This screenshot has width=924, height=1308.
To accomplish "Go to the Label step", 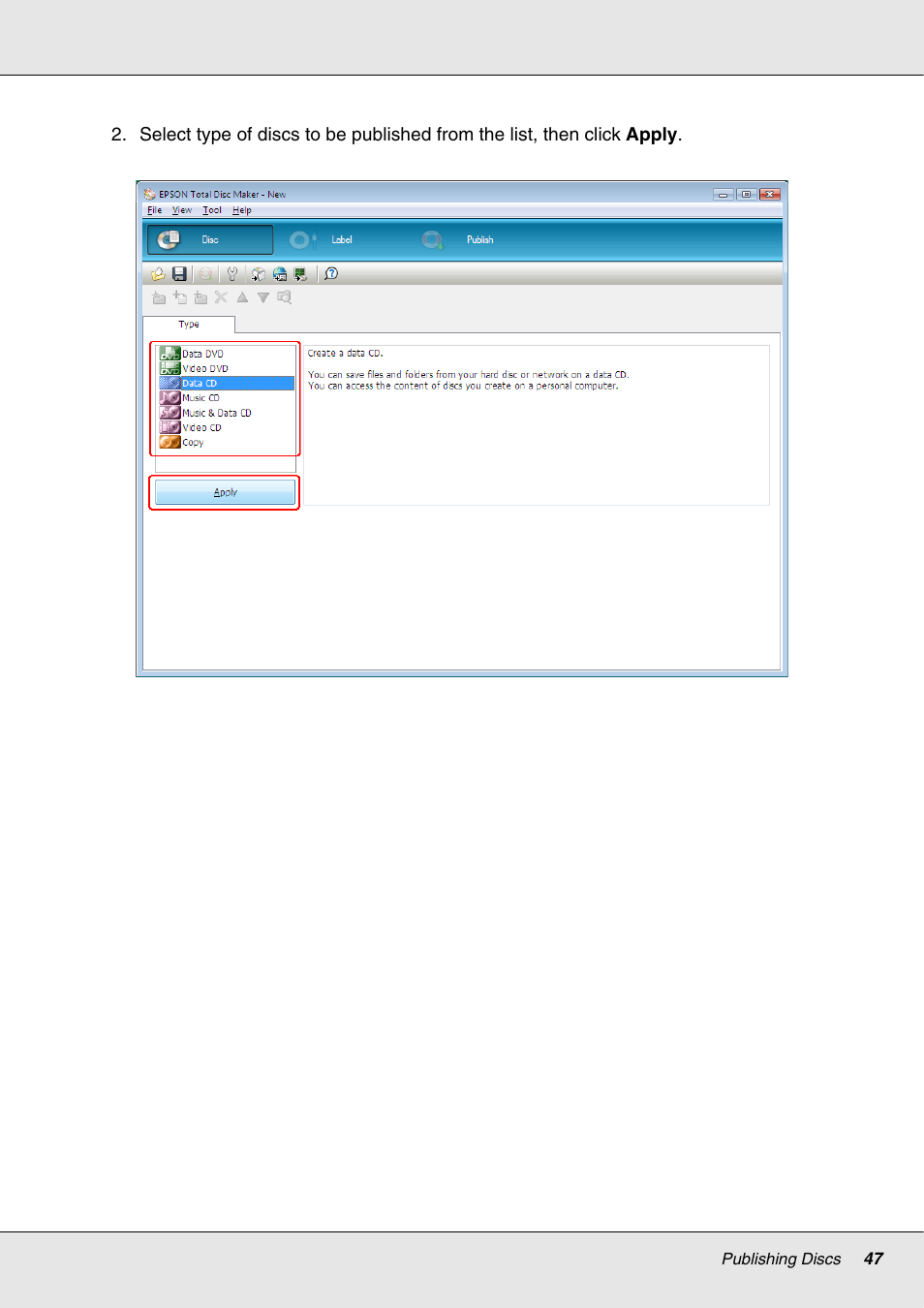I will (x=341, y=239).
